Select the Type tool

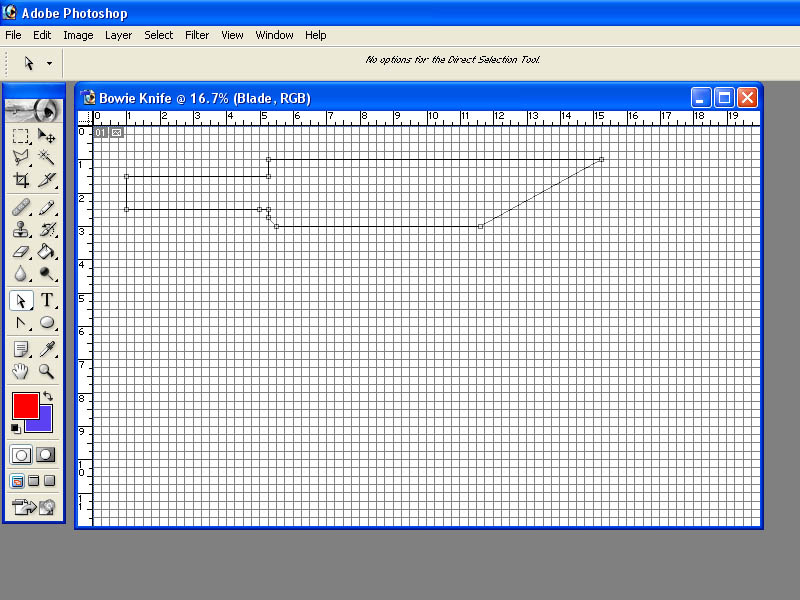[46, 300]
